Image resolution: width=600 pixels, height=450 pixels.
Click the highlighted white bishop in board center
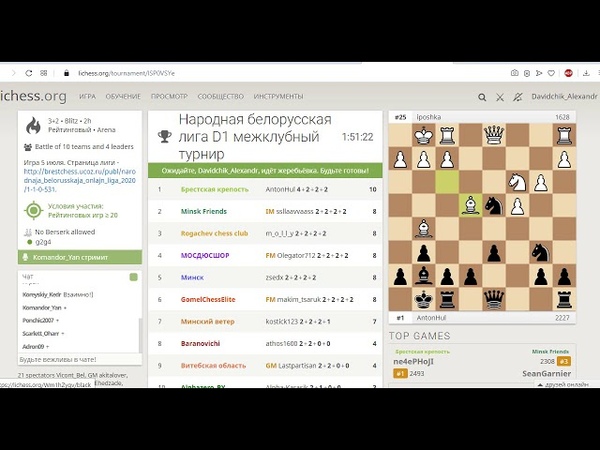point(470,205)
